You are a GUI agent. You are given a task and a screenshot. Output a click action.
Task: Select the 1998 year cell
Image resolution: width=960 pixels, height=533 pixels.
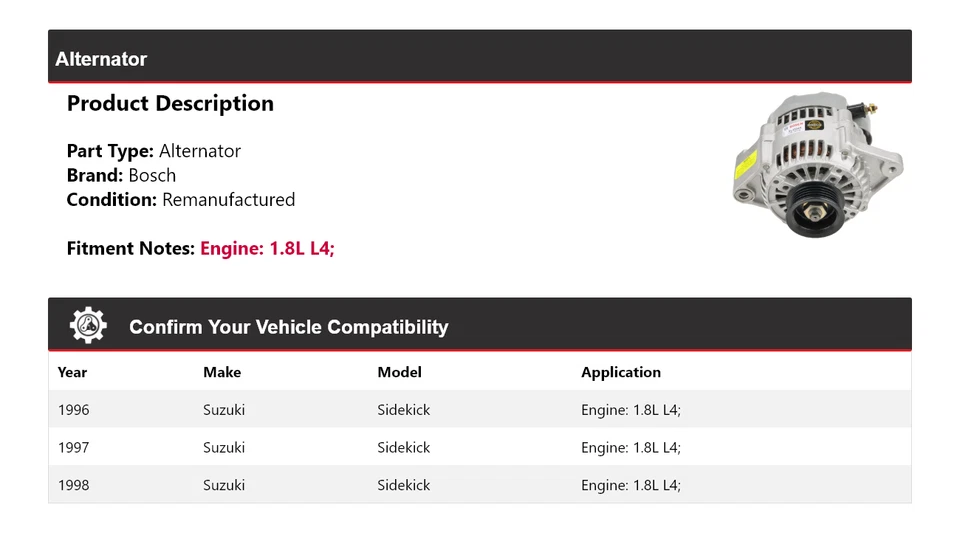(x=73, y=485)
